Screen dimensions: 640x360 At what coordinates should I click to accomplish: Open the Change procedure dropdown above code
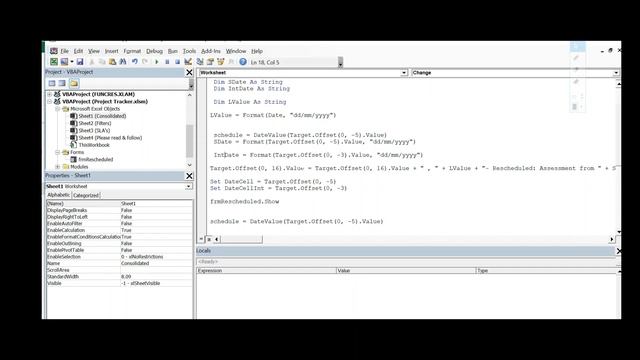click(616, 73)
